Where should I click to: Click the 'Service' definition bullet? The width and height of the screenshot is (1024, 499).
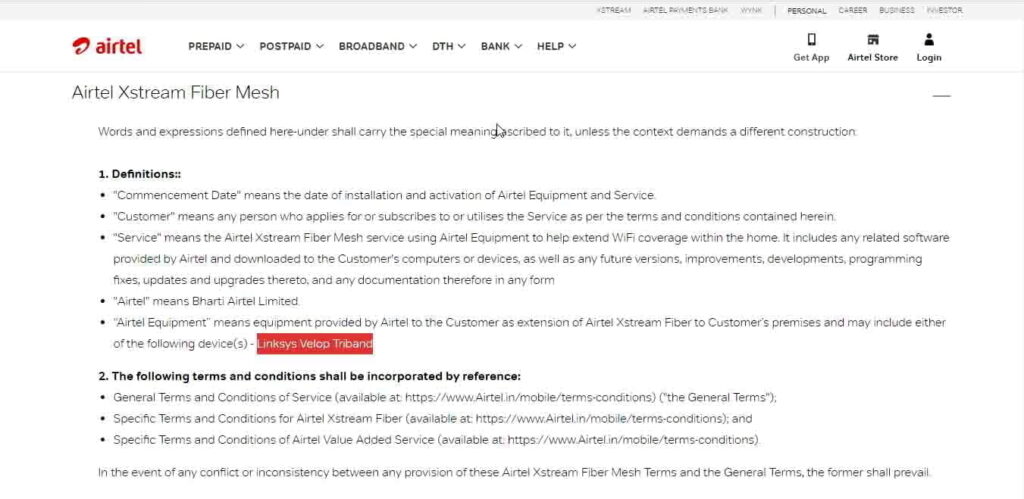tap(531, 259)
